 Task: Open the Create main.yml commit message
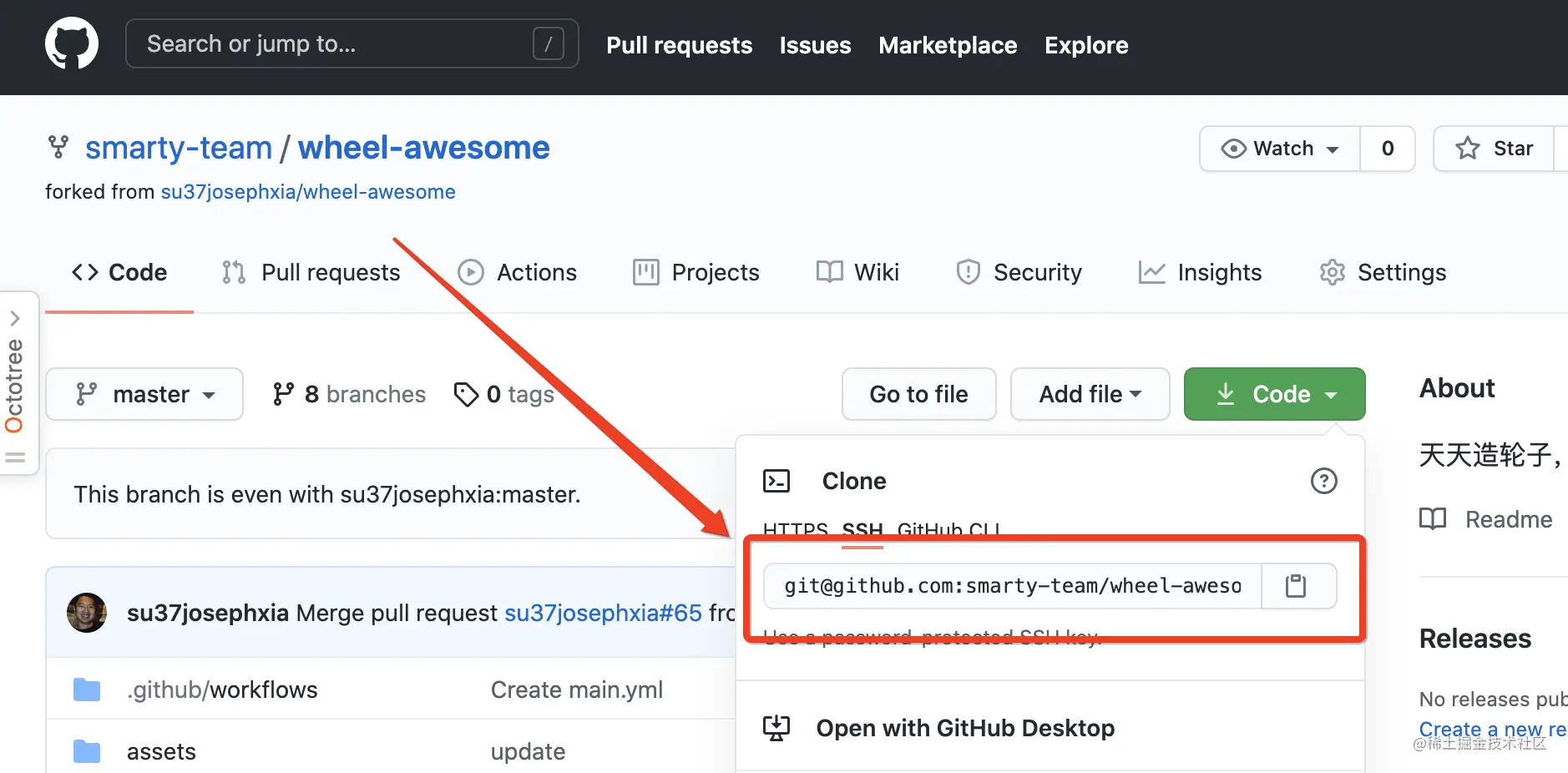(x=577, y=690)
